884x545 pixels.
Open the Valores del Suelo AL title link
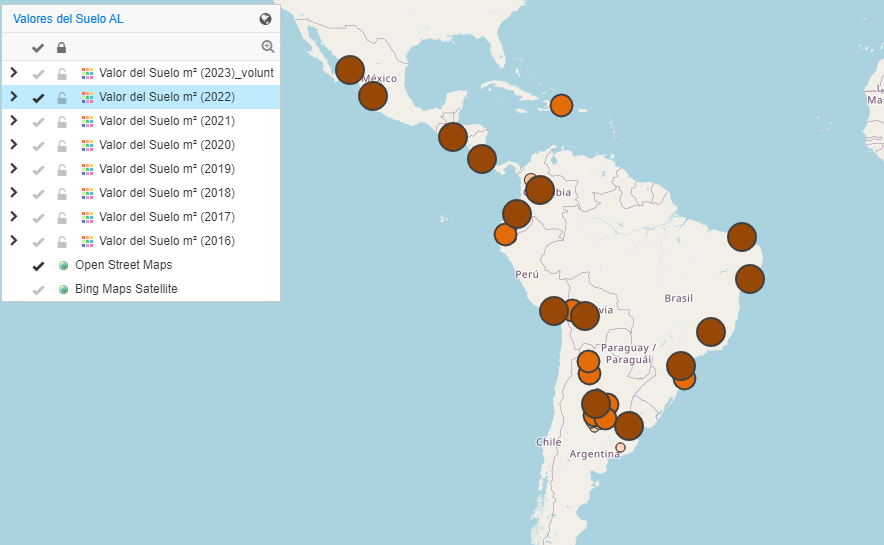68,19
